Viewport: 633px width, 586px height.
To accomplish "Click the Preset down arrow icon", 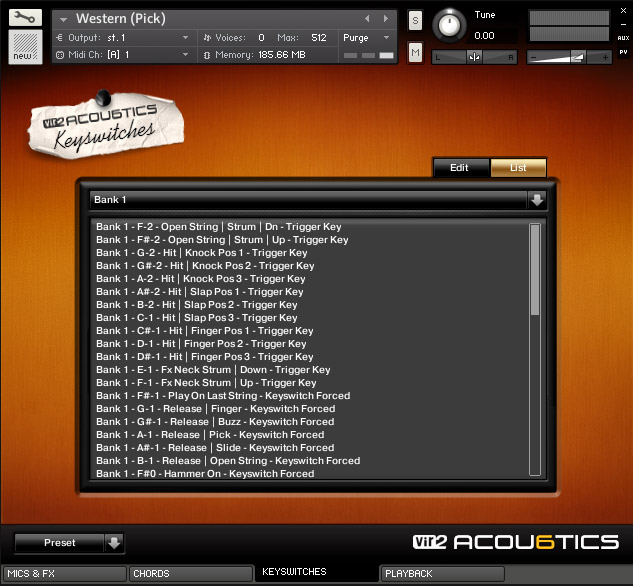I will point(115,543).
